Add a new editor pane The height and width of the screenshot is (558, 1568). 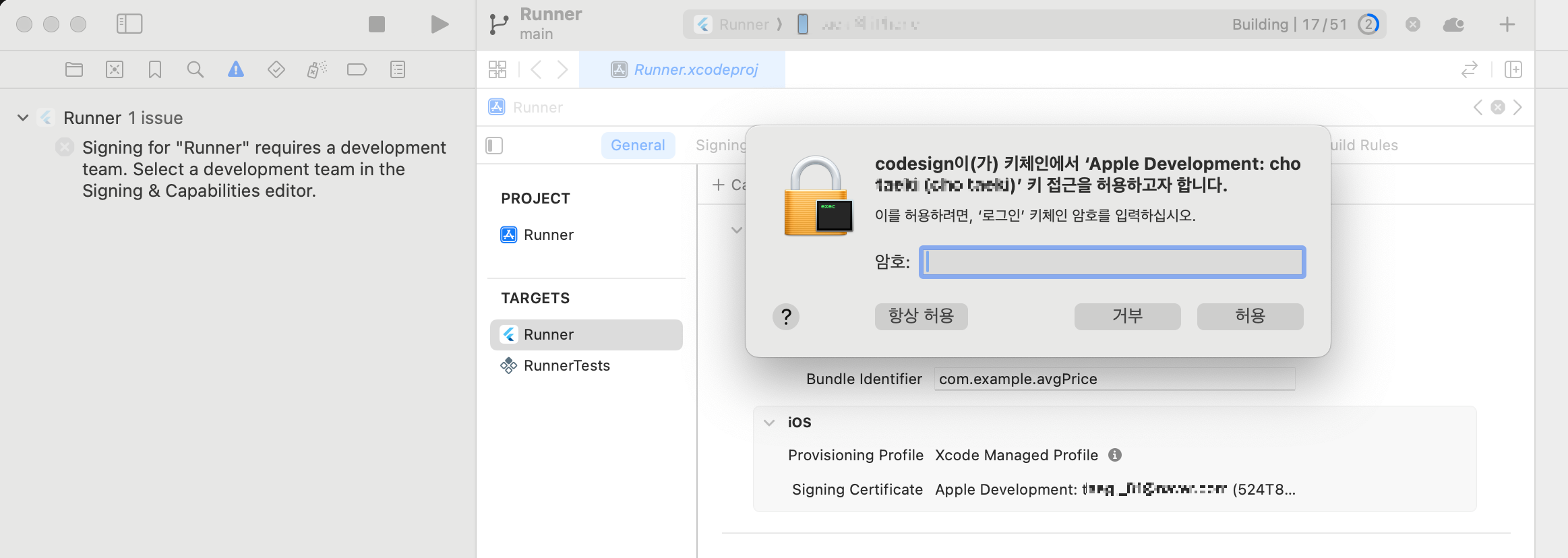pos(1513,69)
